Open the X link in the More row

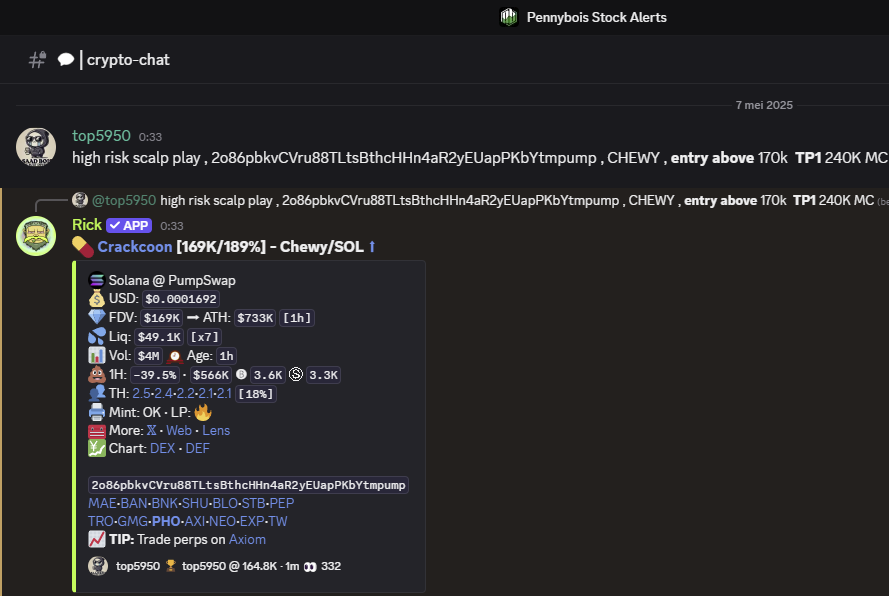tap(151, 430)
